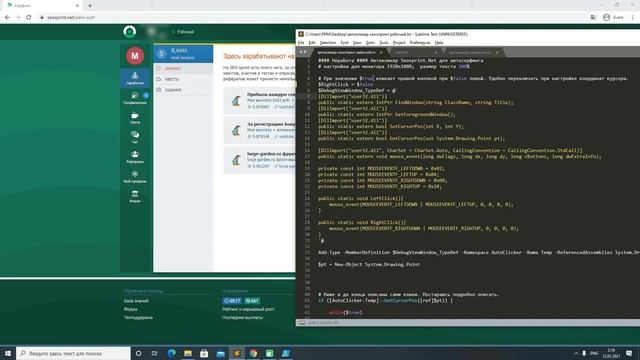Click the blue timer badge in the footer
Screen dimensions: 640x360
(232, 301)
